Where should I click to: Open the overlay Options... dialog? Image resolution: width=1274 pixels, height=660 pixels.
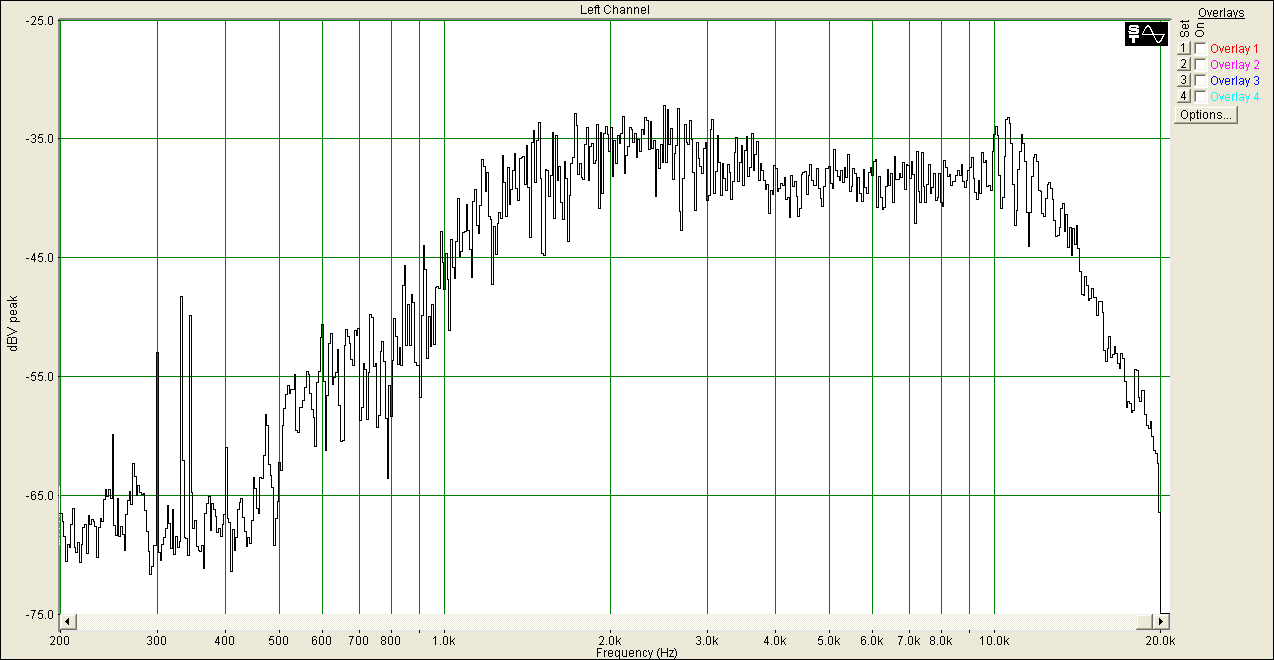pos(1206,115)
